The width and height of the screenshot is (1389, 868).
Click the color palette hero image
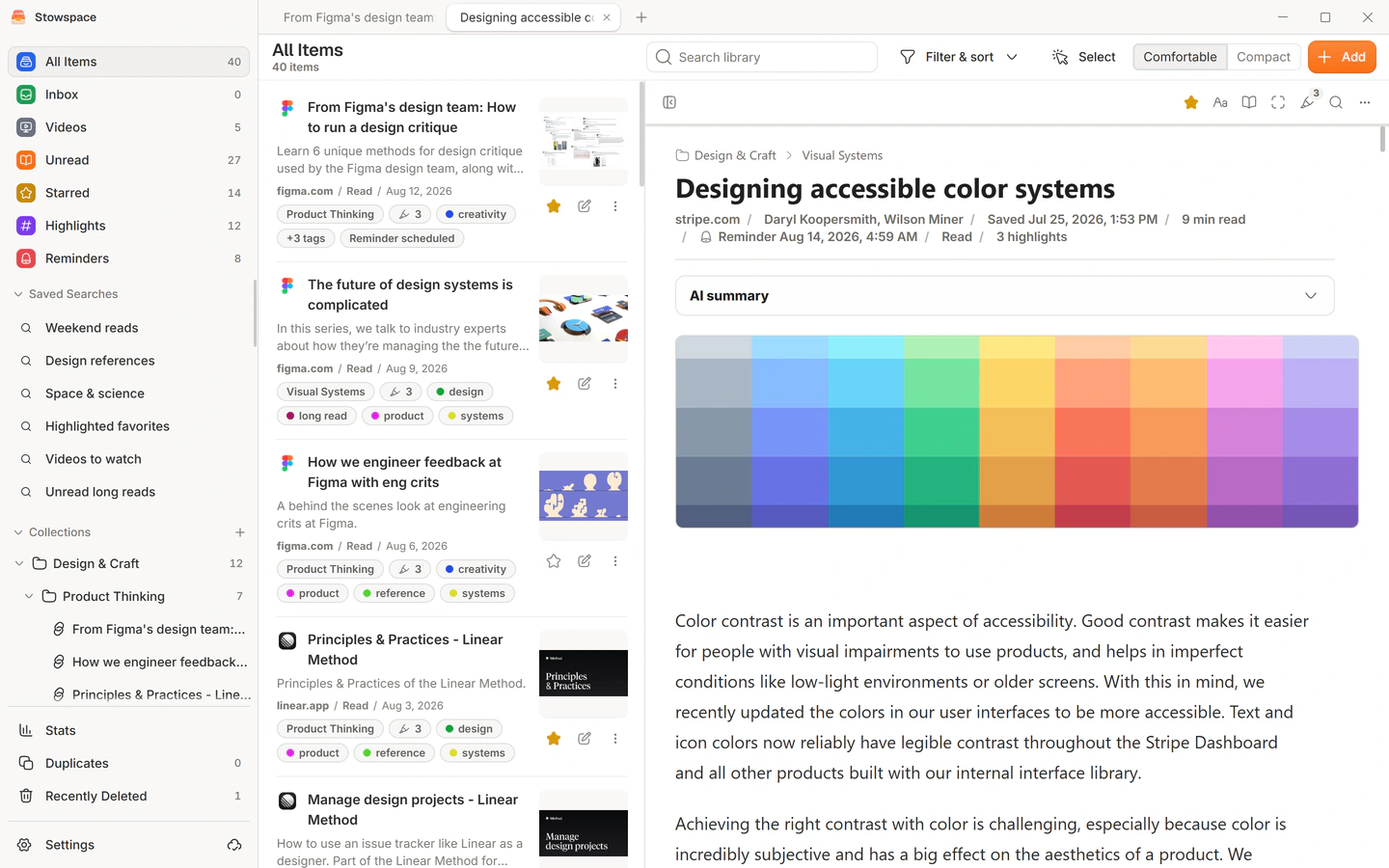pyautogui.click(x=1017, y=431)
